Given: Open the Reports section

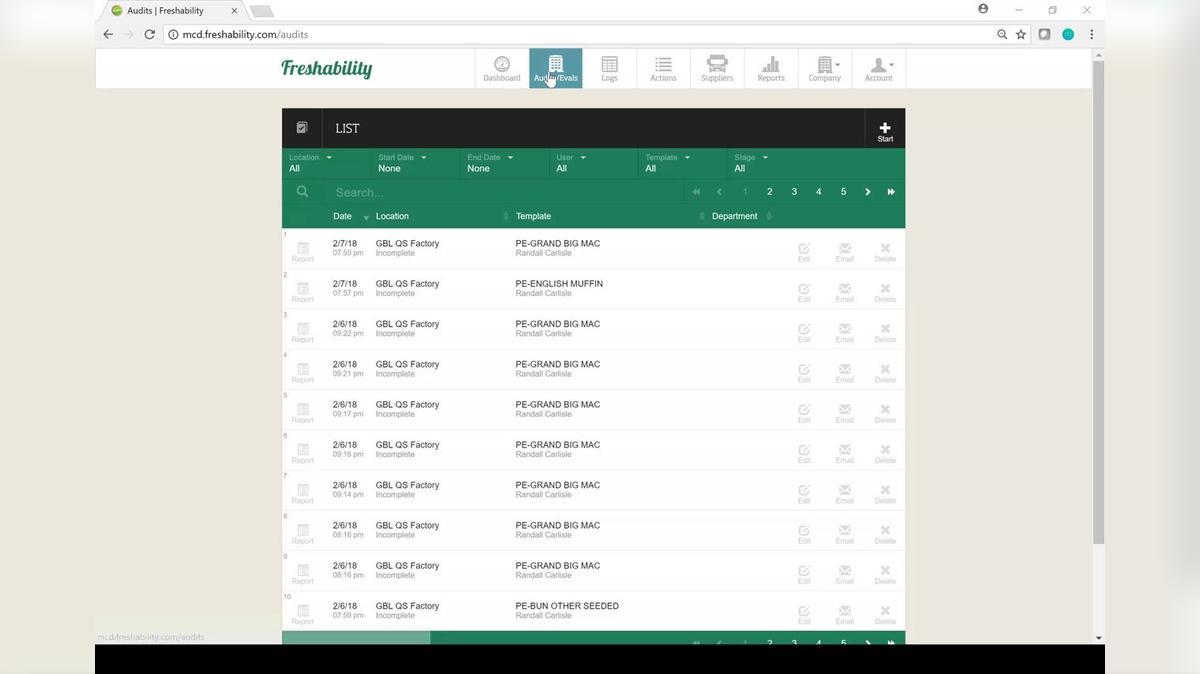Looking at the screenshot, I should 771,69.
